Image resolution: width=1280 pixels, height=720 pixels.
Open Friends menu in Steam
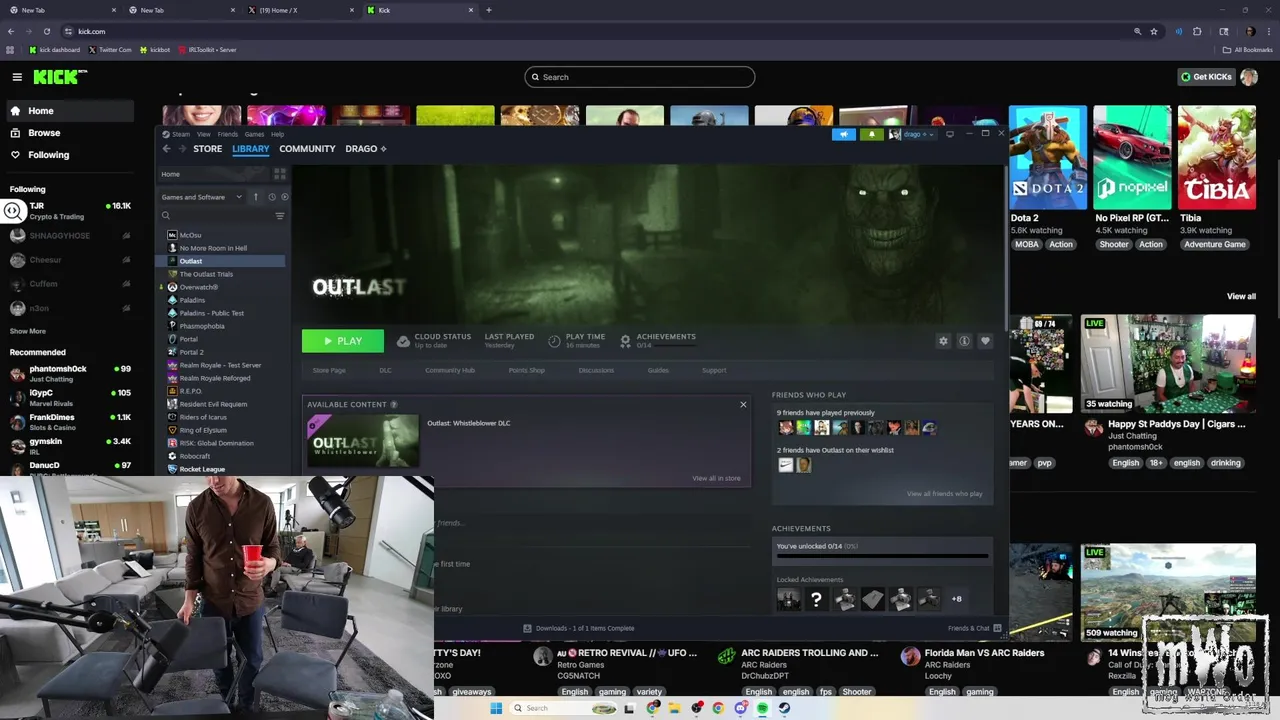[x=228, y=134]
